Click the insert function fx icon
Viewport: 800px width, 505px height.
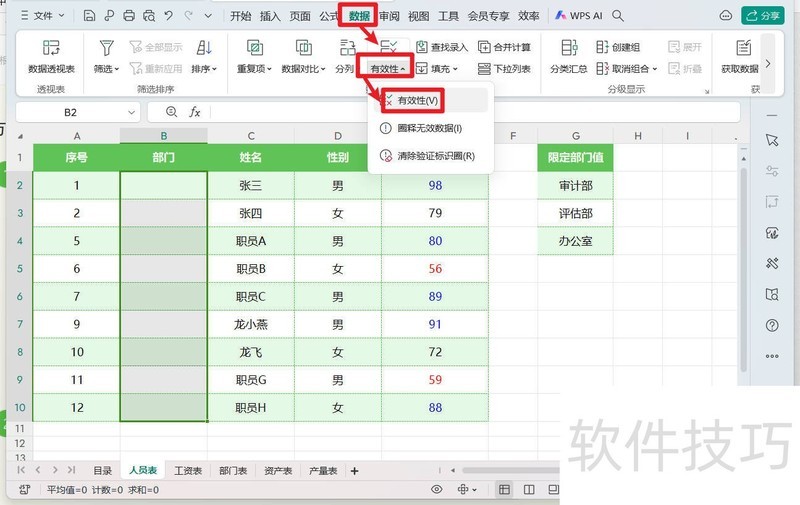pyautogui.click(x=195, y=112)
